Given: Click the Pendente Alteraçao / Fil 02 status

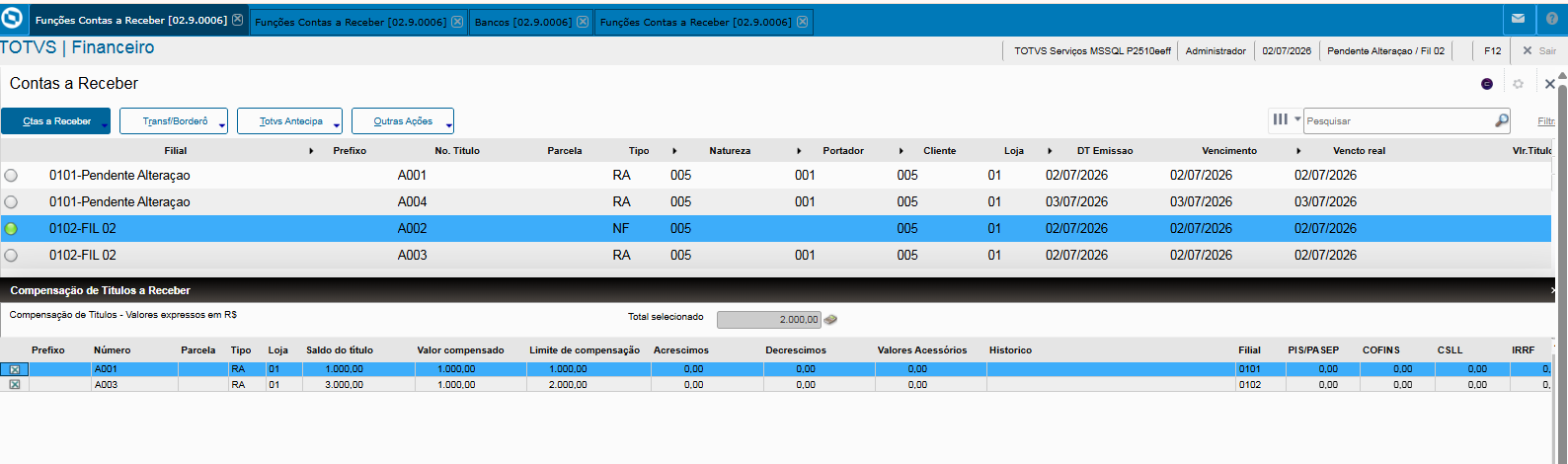Looking at the screenshot, I should 1385,50.
